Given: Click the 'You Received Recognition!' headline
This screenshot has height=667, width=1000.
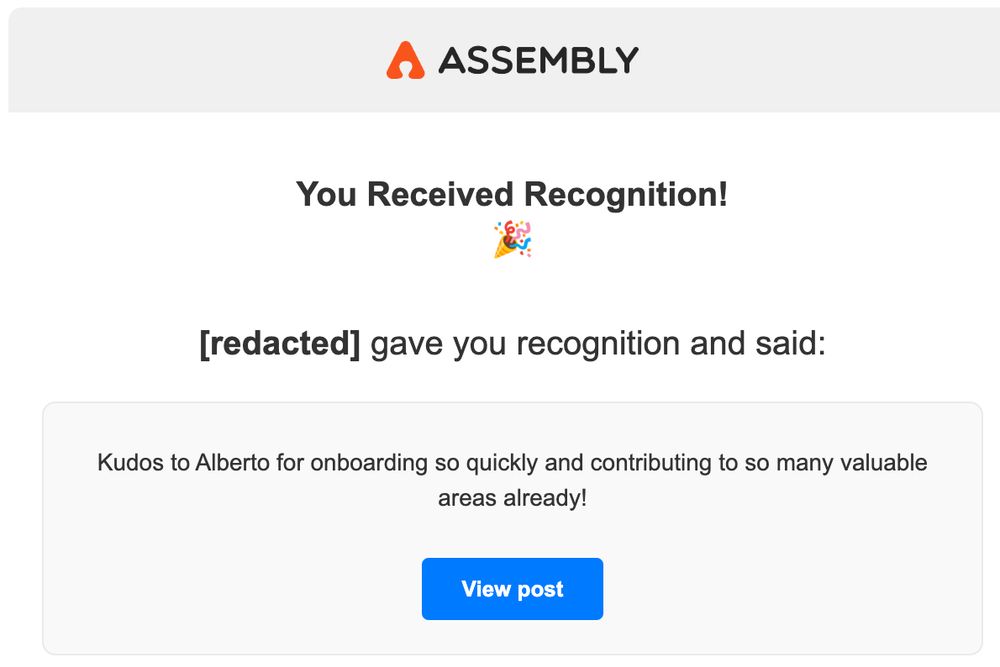Looking at the screenshot, I should click(x=511, y=196).
